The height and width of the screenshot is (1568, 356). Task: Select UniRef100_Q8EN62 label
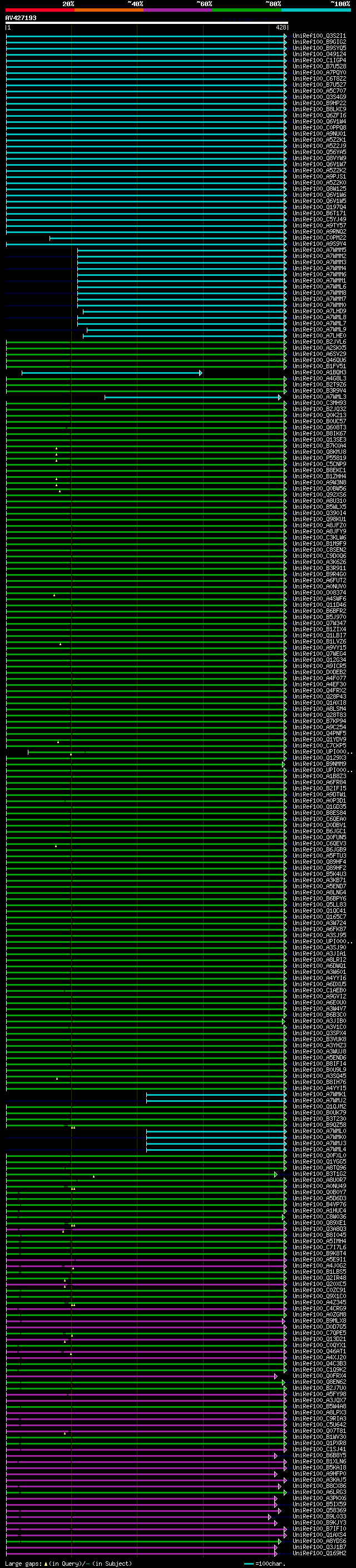pos(319,1382)
